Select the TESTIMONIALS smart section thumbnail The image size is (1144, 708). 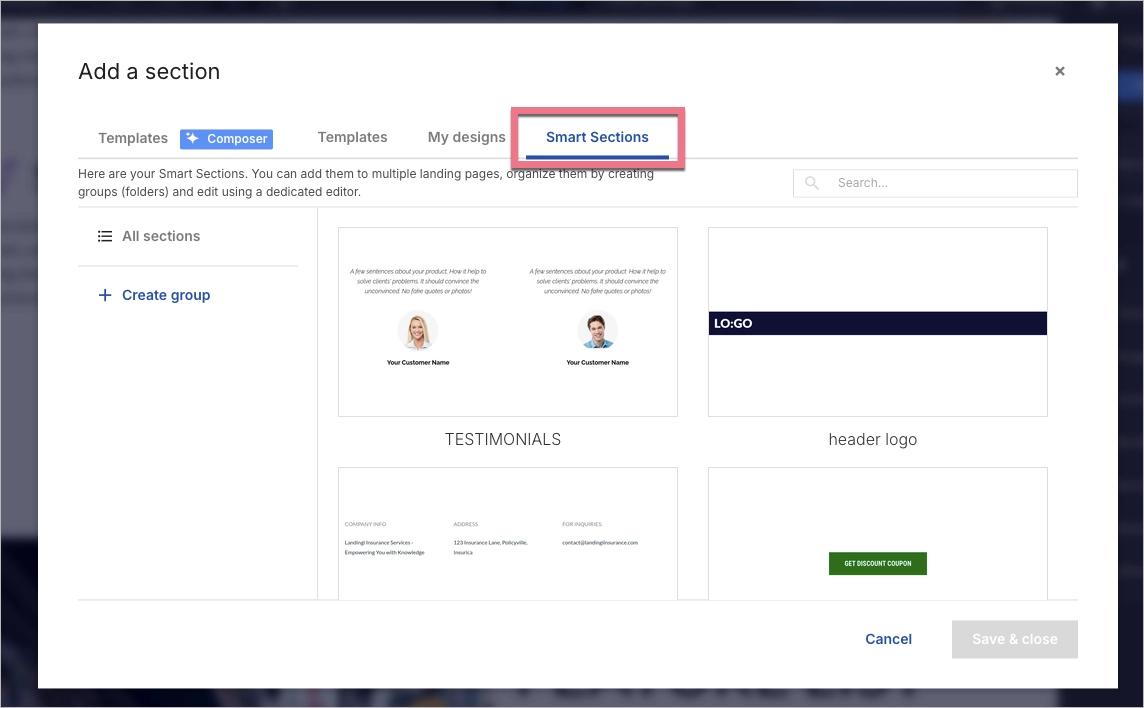507,322
